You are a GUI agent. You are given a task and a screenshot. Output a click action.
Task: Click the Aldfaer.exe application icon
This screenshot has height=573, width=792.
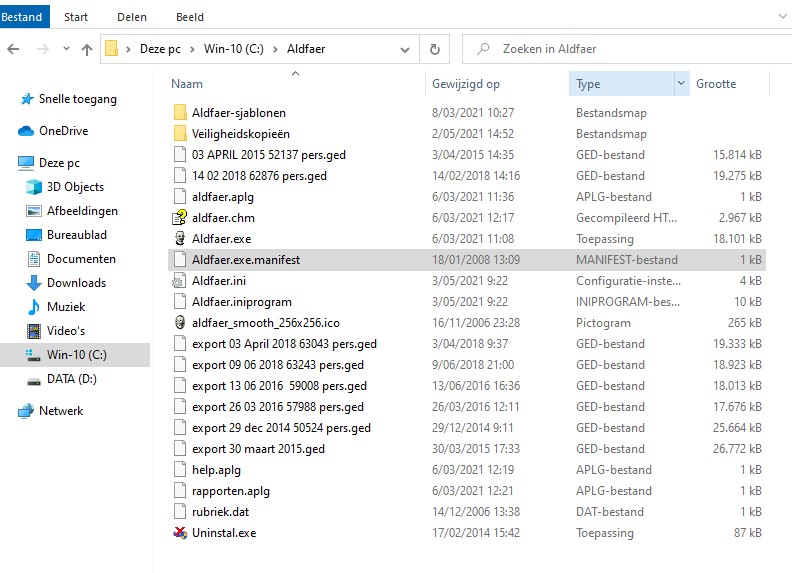click(x=180, y=239)
